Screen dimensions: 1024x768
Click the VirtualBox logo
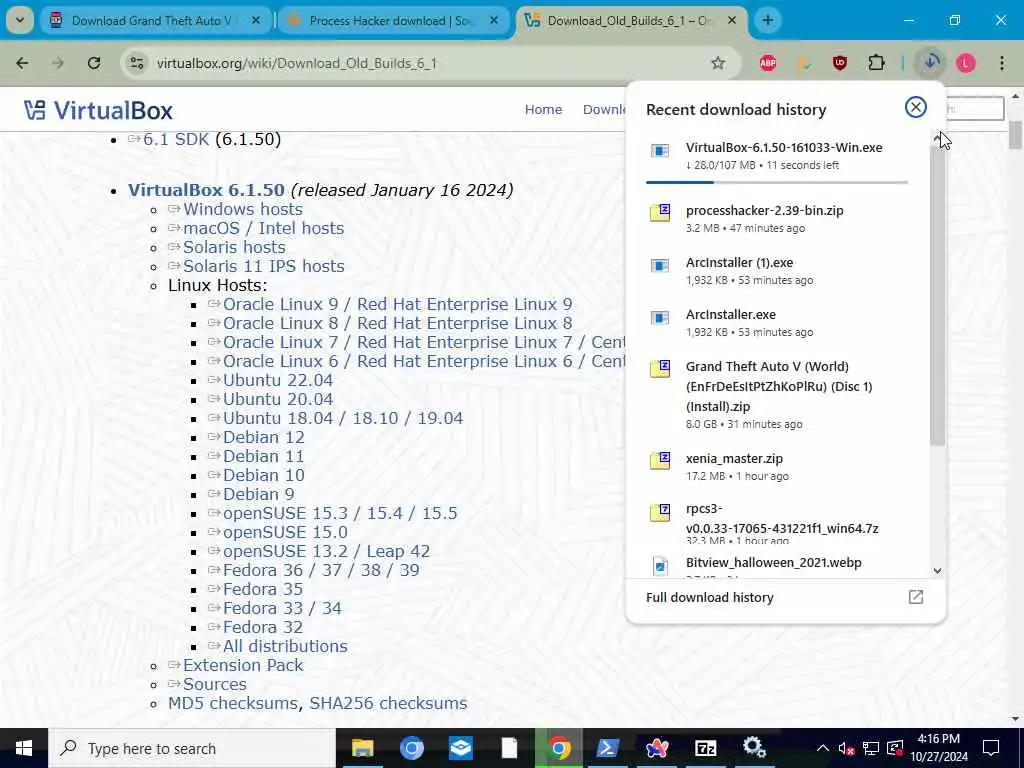(x=99, y=110)
